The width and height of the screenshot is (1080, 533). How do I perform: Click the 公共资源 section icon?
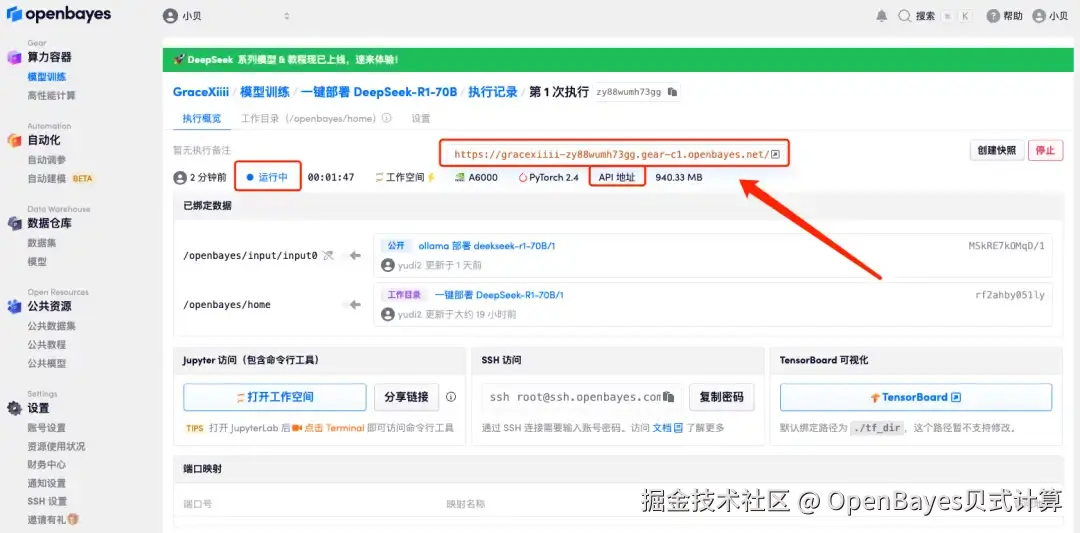click(x=14, y=306)
